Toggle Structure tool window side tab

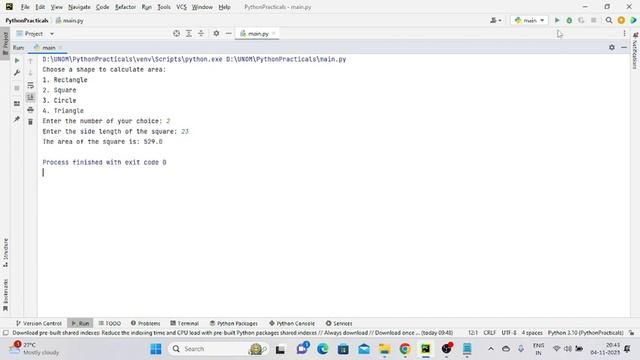tap(5, 253)
